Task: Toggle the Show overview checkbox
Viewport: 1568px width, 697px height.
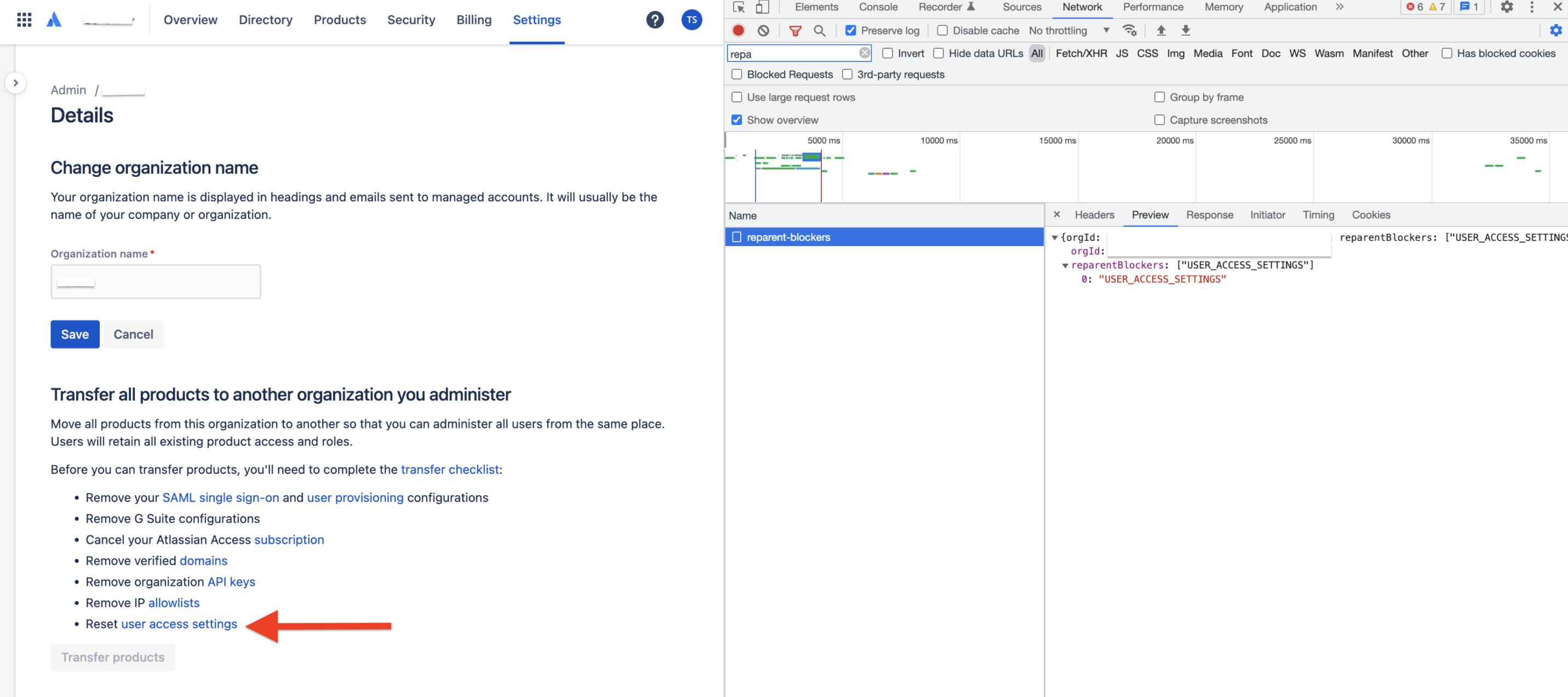Action: click(737, 119)
